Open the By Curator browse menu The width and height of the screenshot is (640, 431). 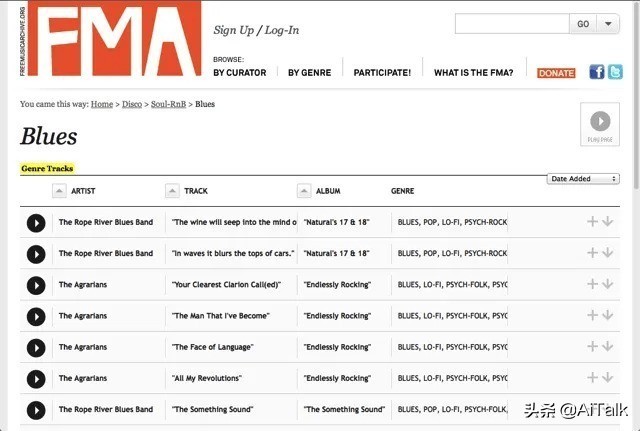coord(240,73)
